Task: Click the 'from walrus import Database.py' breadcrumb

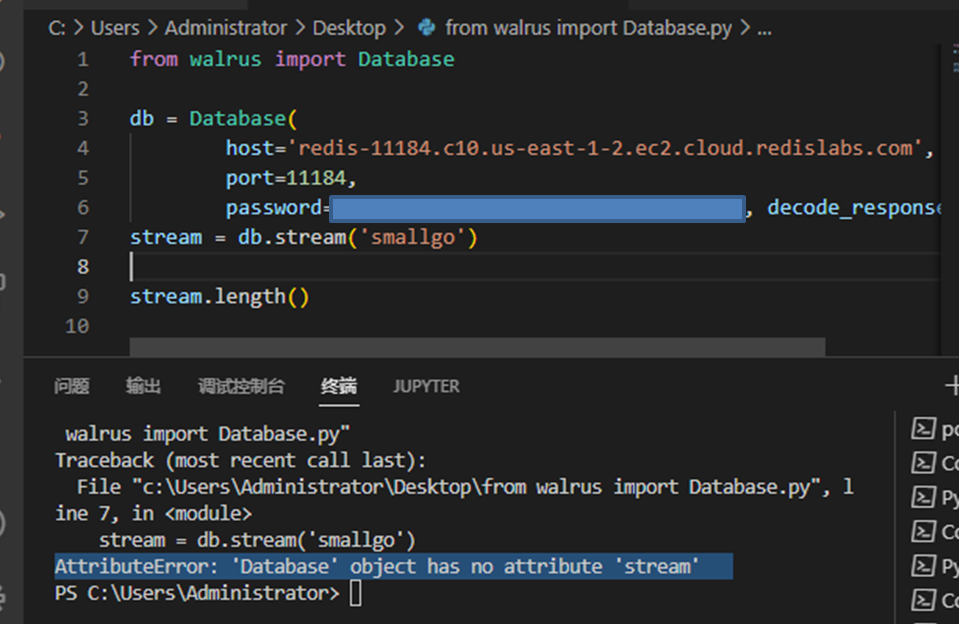Action: click(588, 28)
